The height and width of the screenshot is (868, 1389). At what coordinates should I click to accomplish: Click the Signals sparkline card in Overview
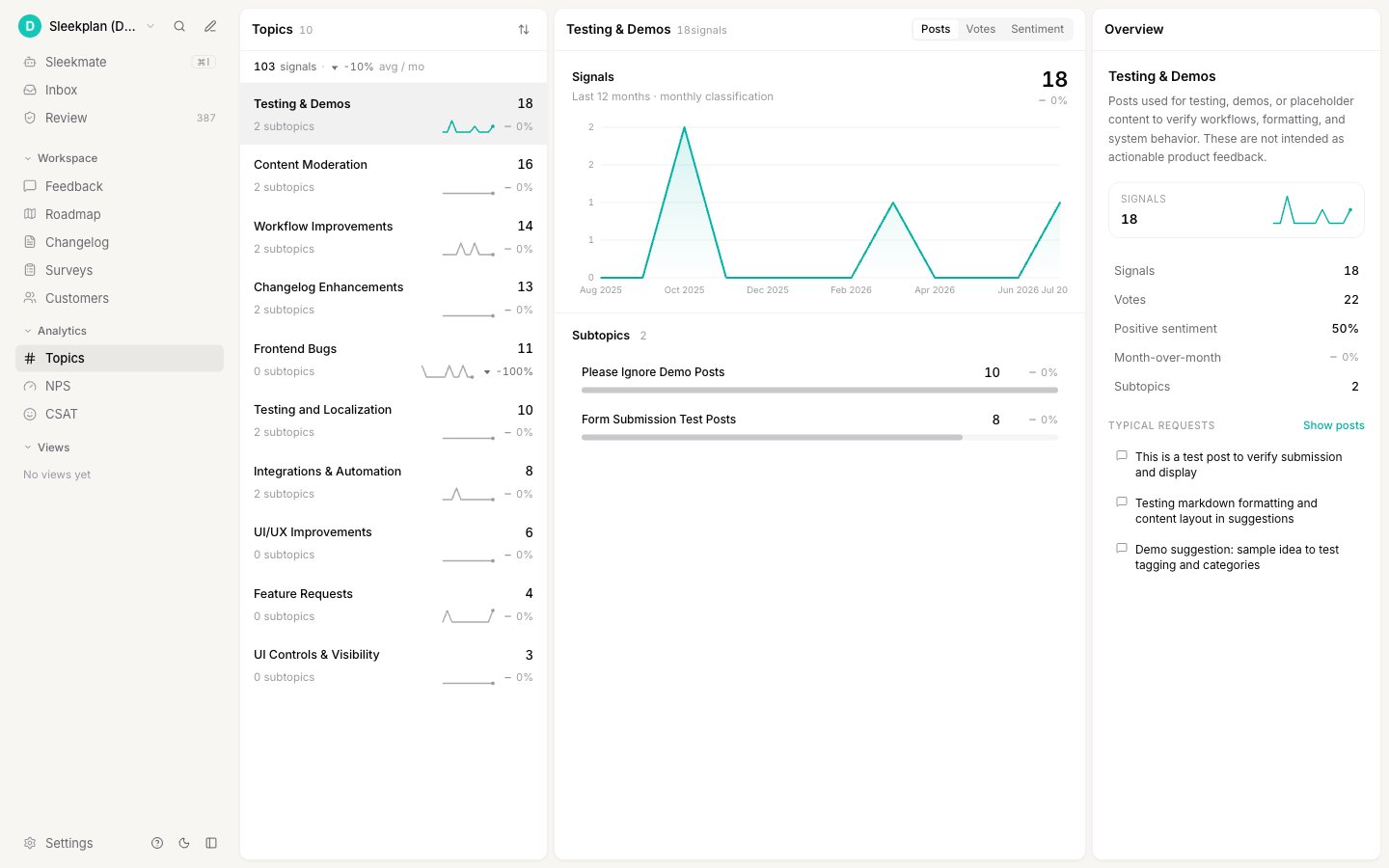pos(1237,209)
